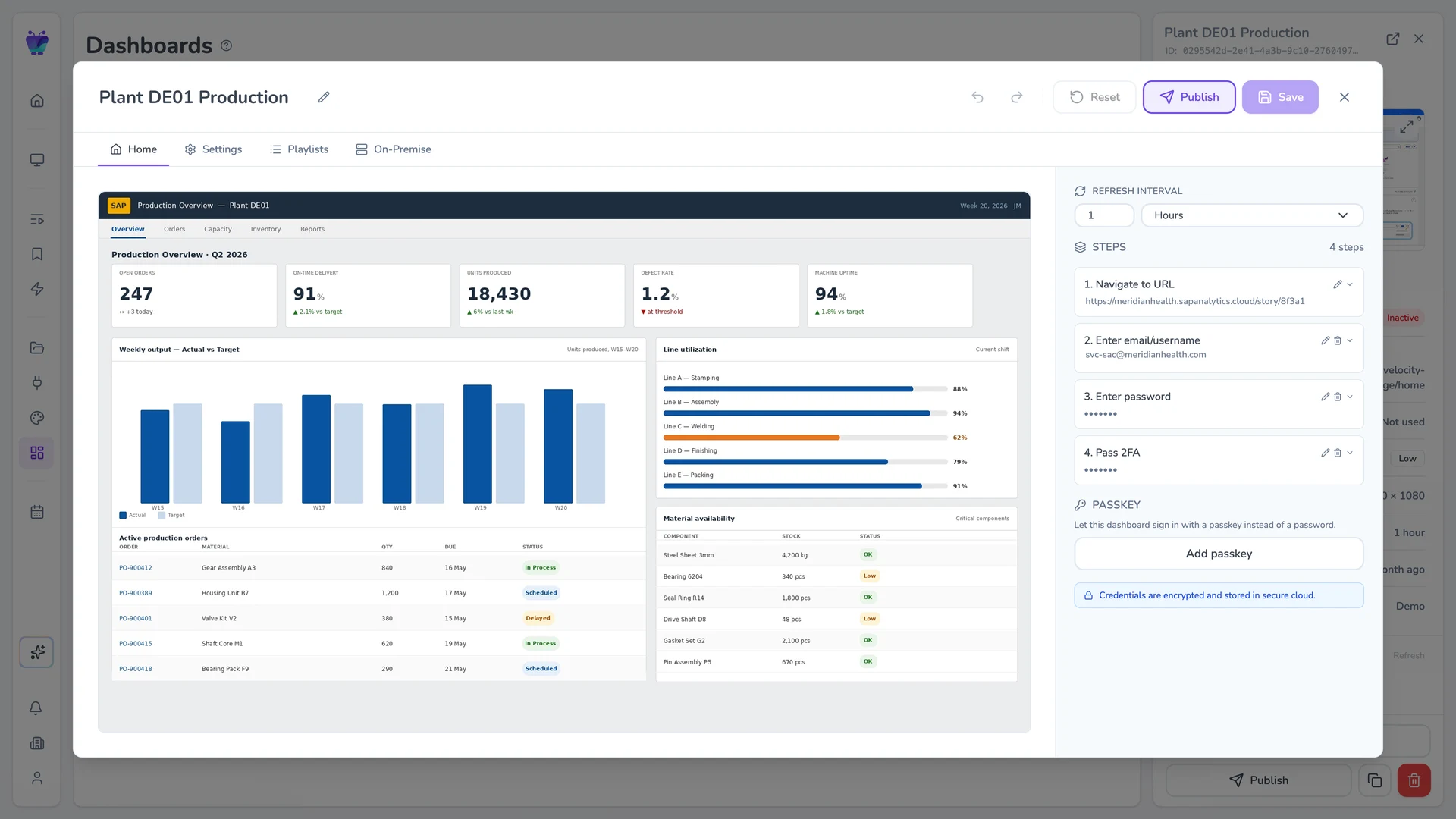
Task: Click the refresh interval number field
Action: [x=1104, y=215]
